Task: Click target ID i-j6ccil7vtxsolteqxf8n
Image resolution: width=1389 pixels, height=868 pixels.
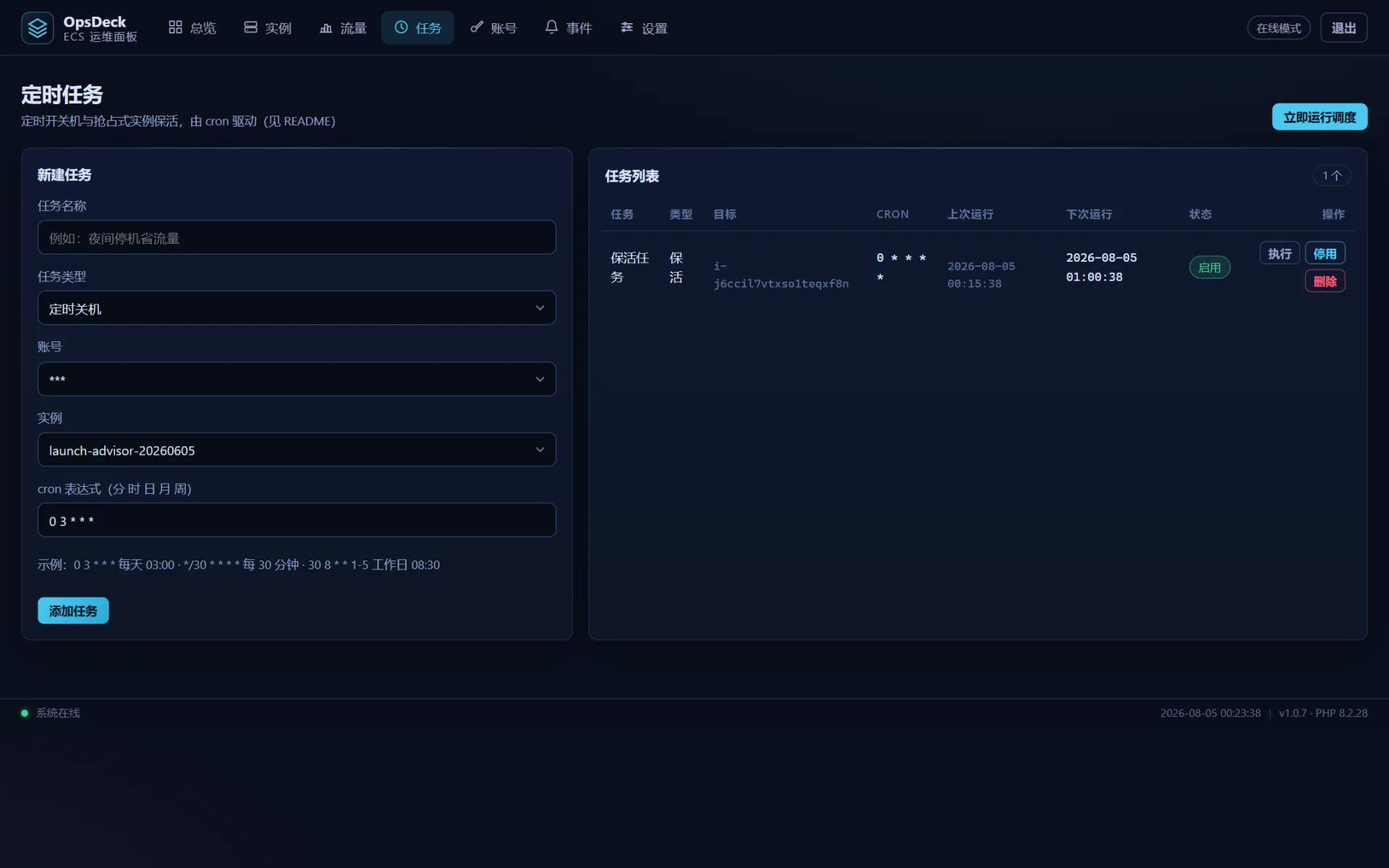Action: (781, 275)
